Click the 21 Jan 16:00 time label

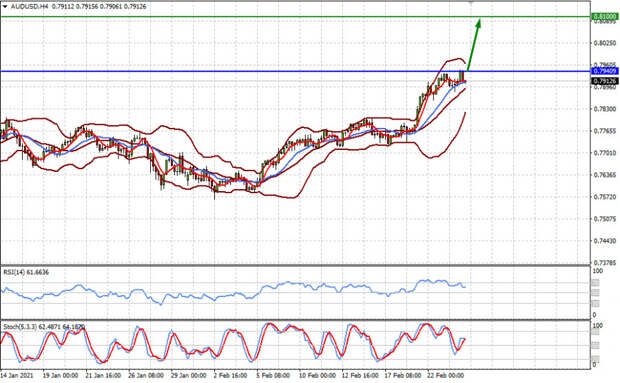(103, 375)
